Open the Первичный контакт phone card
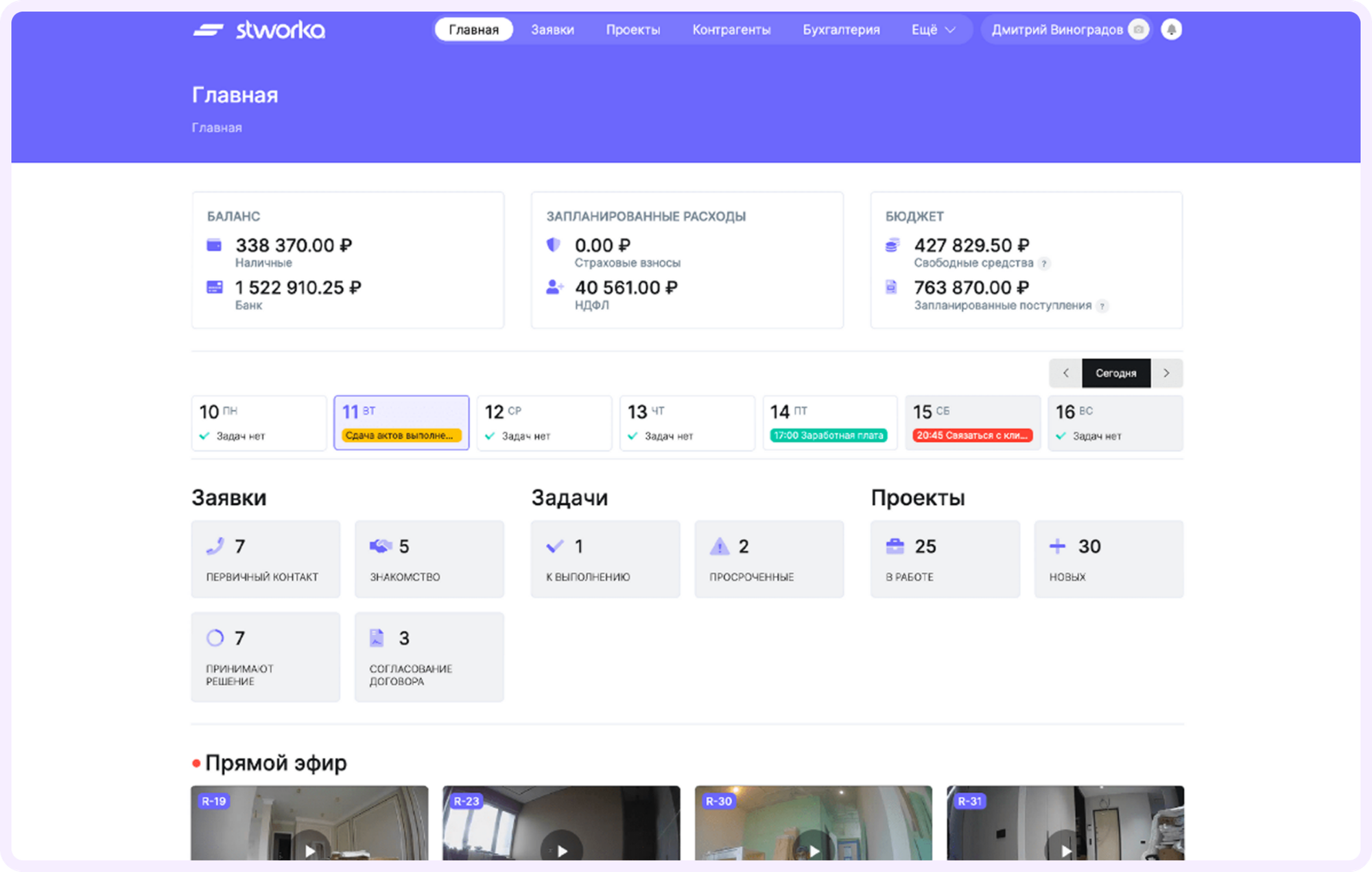The width and height of the screenshot is (1372, 872). [x=265, y=558]
